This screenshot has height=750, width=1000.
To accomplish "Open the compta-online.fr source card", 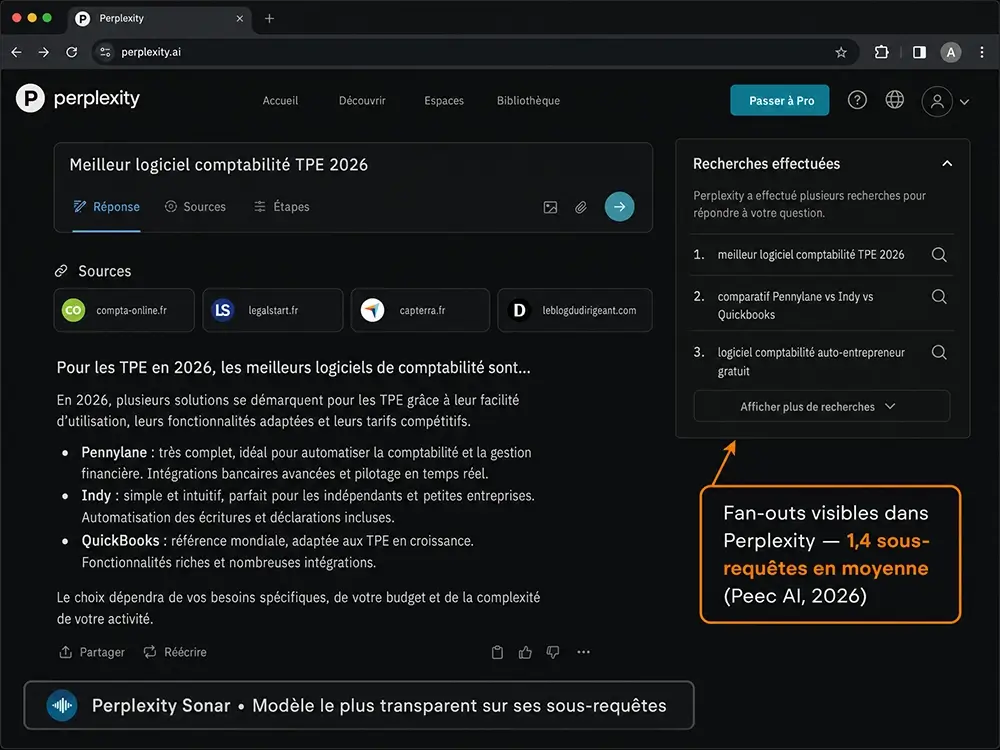I will click(124, 311).
